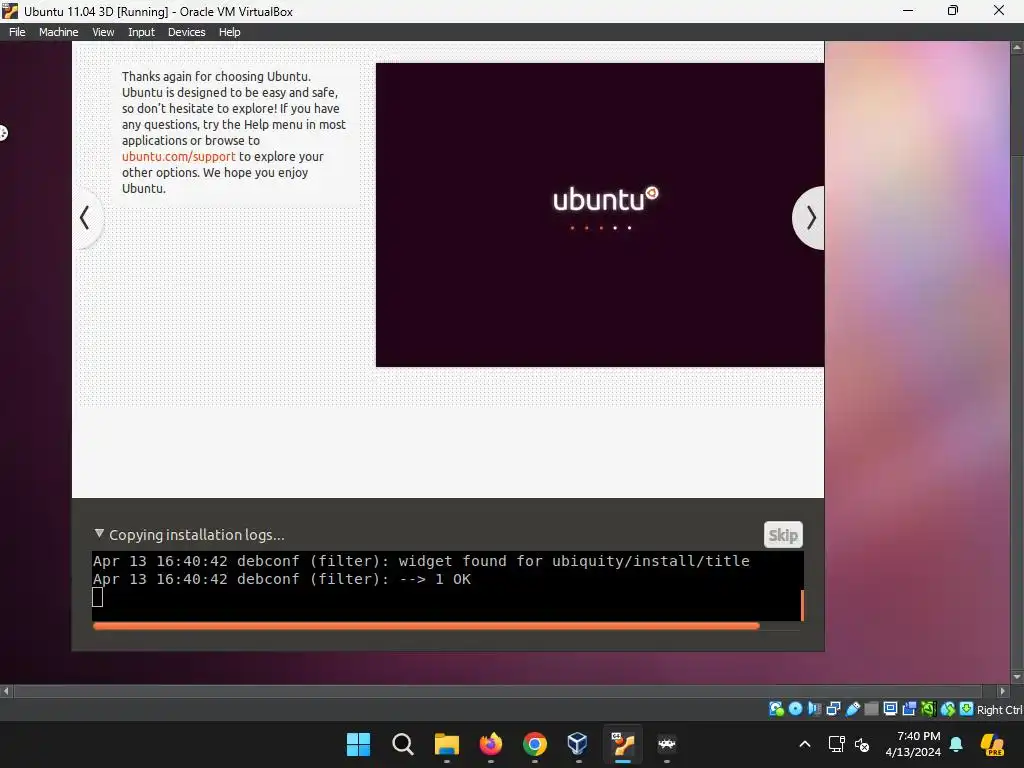
Task: Open the notification bell in taskbar
Action: coord(956,744)
